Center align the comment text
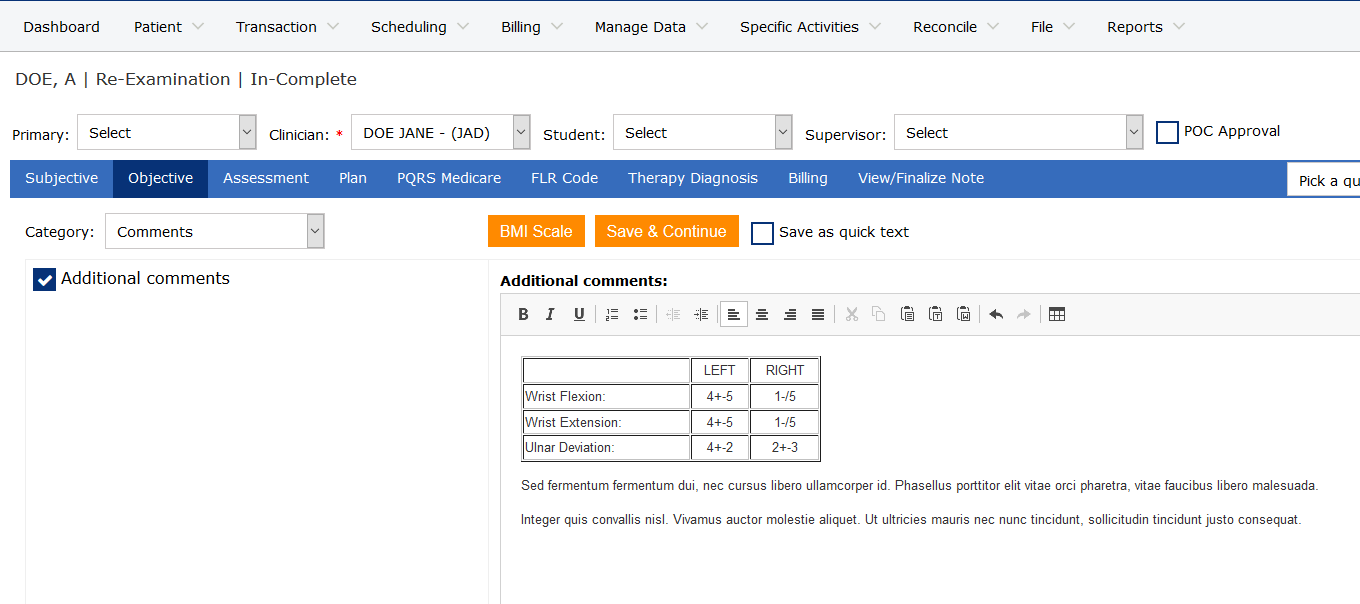The height and width of the screenshot is (604, 1360). coord(762,314)
